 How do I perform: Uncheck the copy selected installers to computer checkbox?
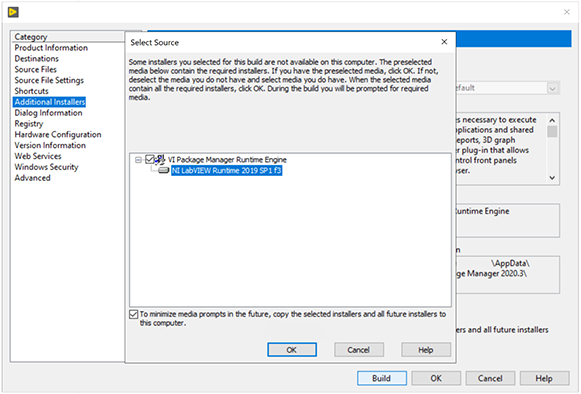tap(133, 314)
